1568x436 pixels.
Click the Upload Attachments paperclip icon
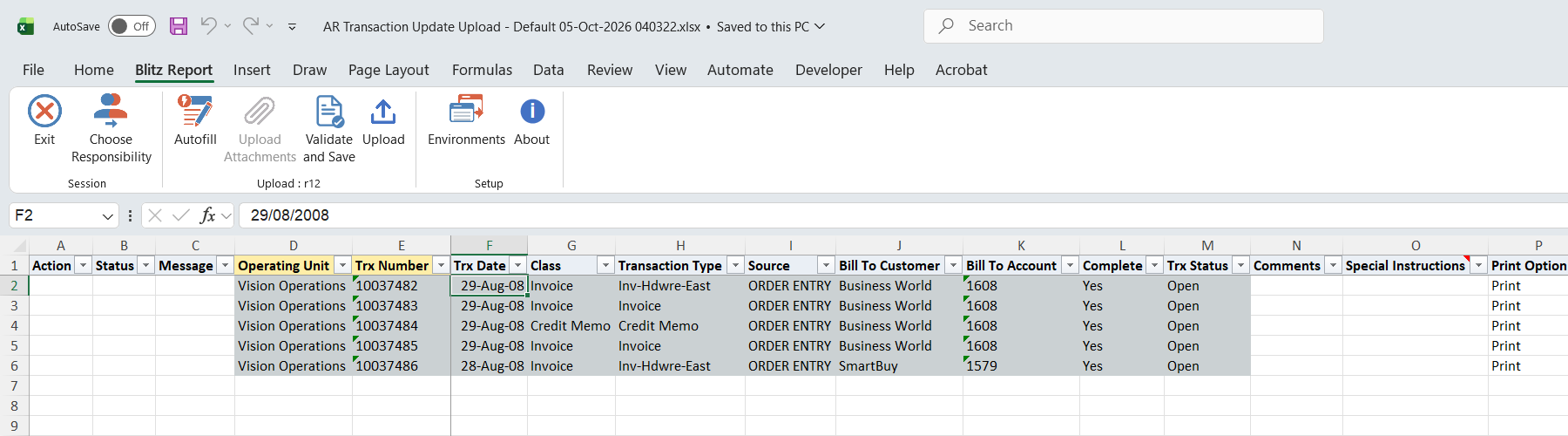pos(260,112)
